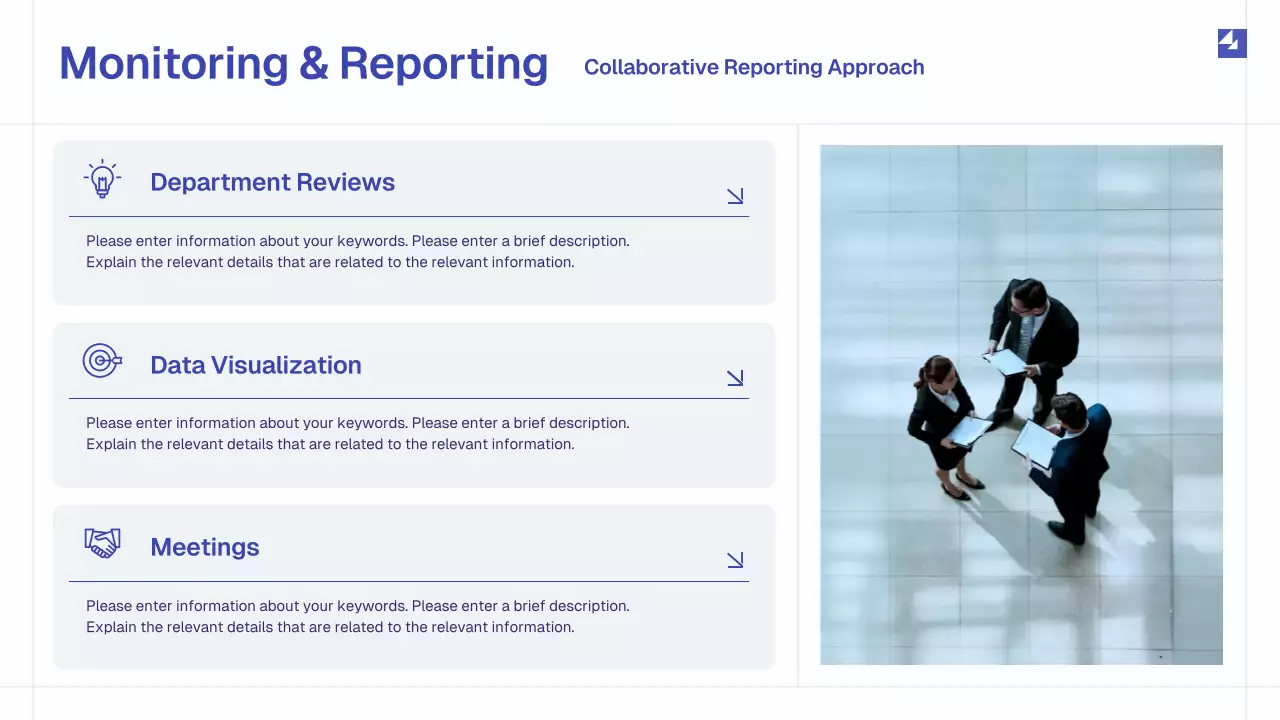
Task: Click the diagonal arrow on Department Reviews card
Action: click(735, 196)
